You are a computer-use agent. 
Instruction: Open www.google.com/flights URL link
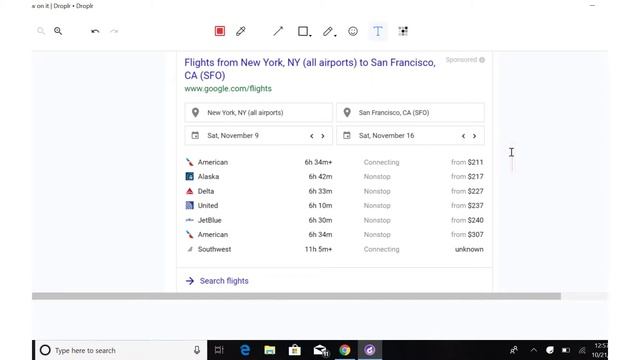pyautogui.click(x=228, y=89)
